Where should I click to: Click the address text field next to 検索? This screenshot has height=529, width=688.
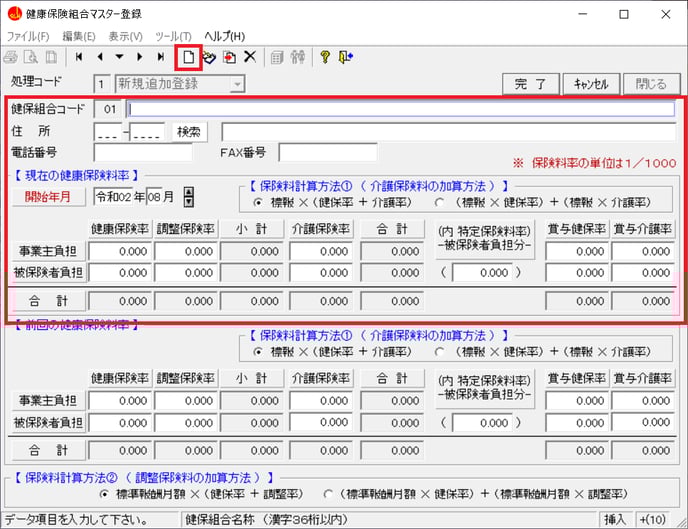[x=448, y=132]
